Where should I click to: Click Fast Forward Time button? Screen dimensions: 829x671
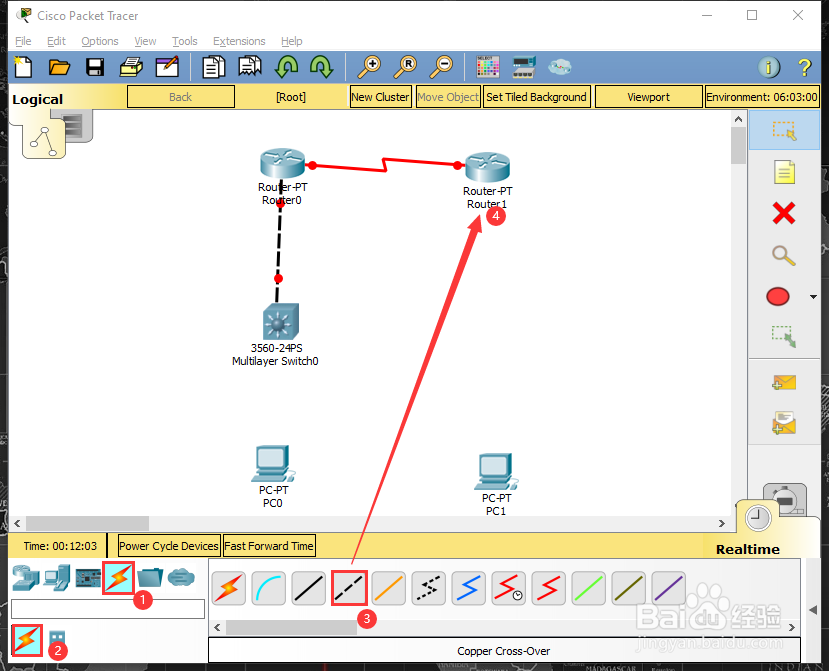pos(269,546)
